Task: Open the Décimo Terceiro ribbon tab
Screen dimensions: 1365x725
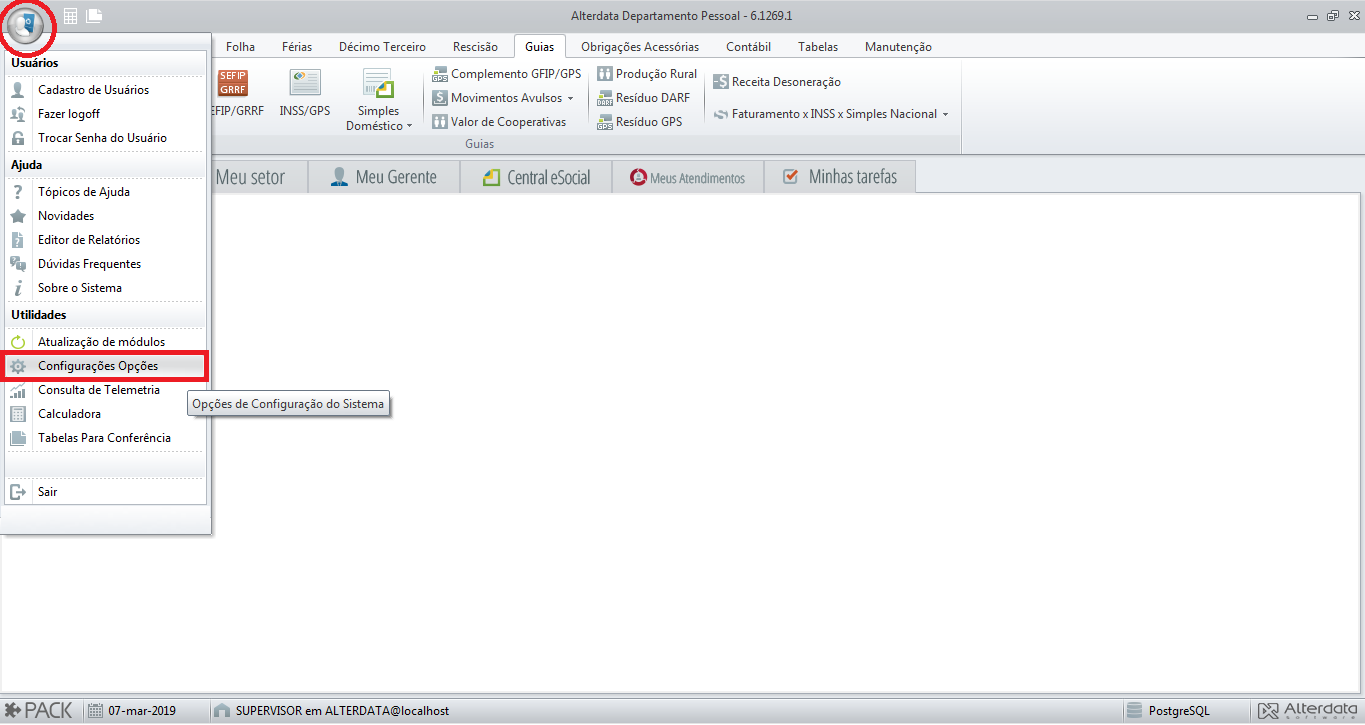Action: click(x=382, y=47)
